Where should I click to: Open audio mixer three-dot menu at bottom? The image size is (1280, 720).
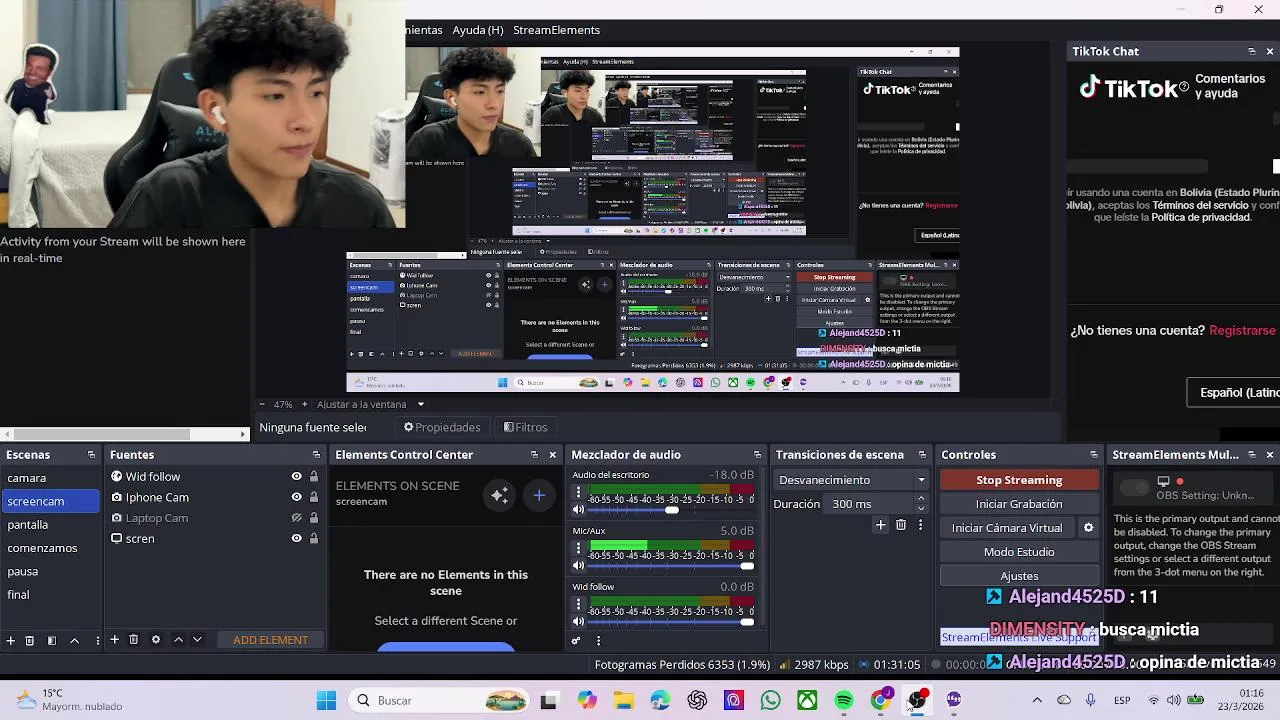click(598, 641)
